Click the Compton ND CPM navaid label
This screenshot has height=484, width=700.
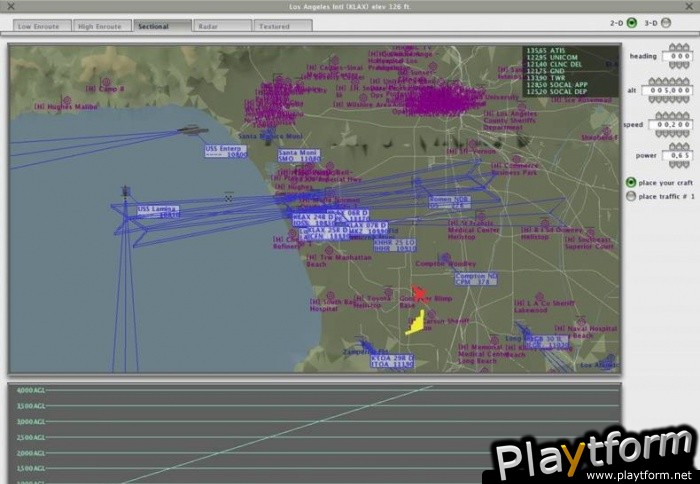tap(476, 279)
